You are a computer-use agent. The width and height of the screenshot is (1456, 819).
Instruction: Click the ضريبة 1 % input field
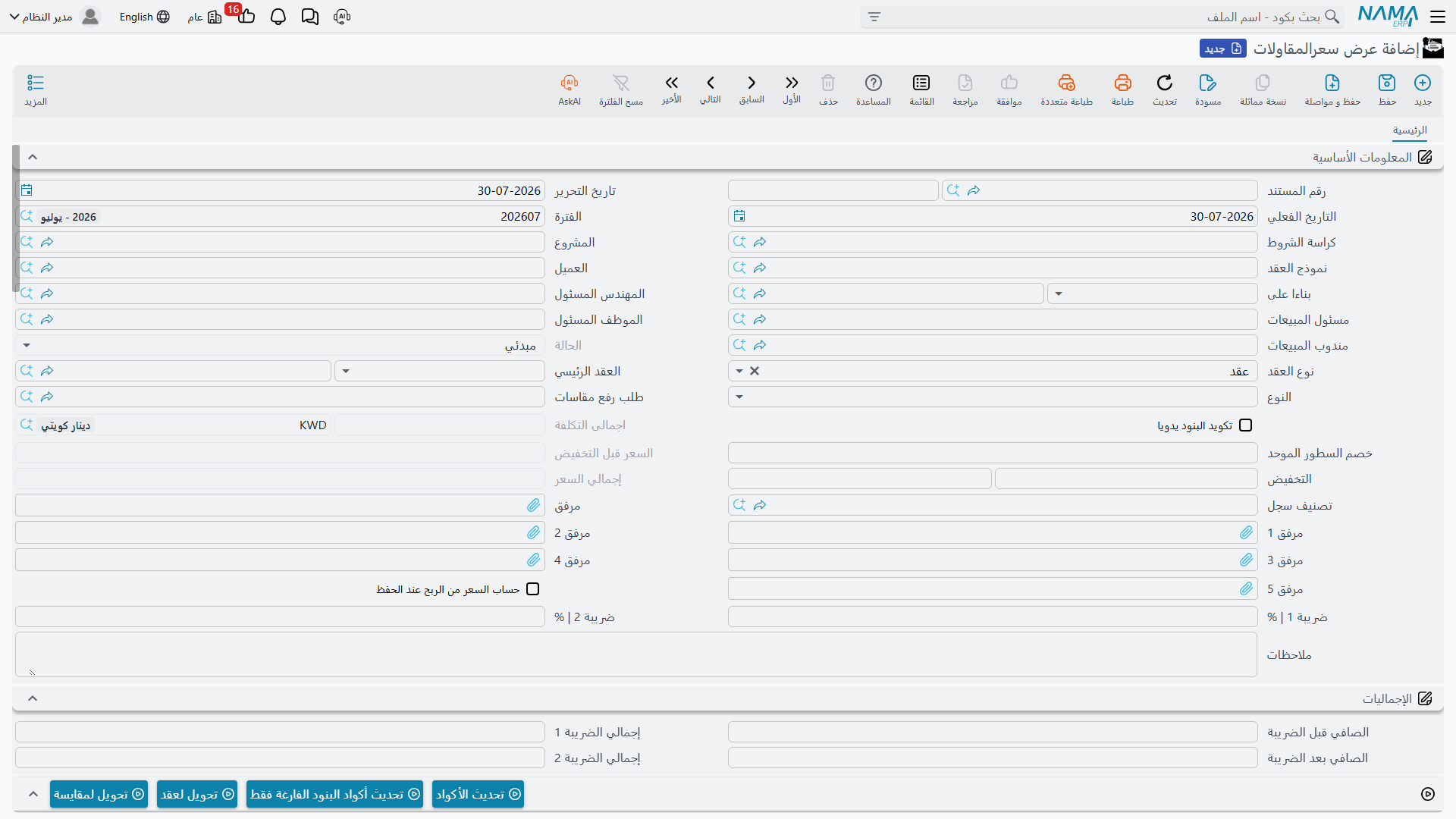coord(993,617)
